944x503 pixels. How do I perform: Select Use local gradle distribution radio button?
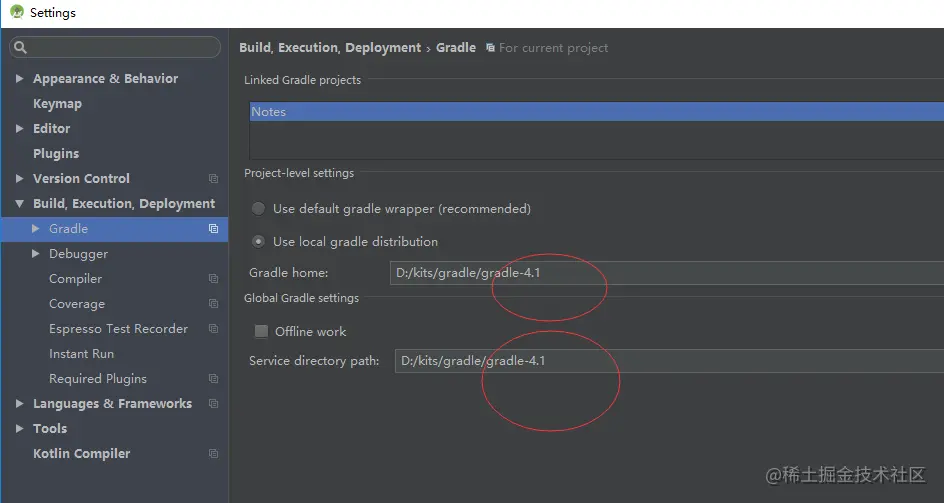pyautogui.click(x=258, y=242)
